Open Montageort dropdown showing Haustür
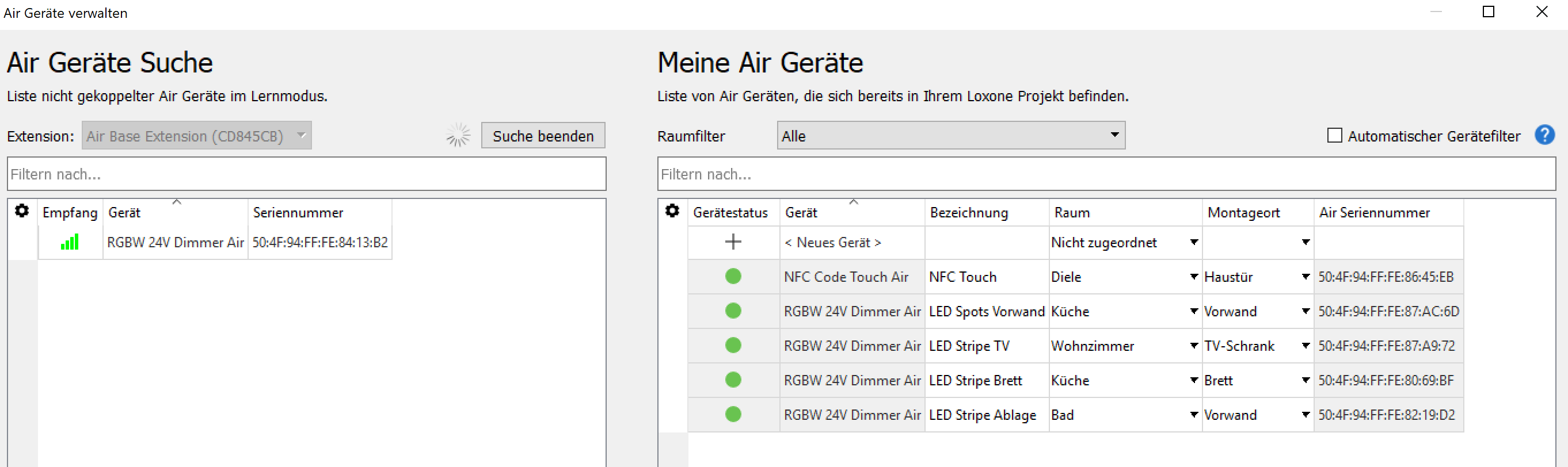Image resolution: width=1568 pixels, height=467 pixels. [x=1305, y=277]
